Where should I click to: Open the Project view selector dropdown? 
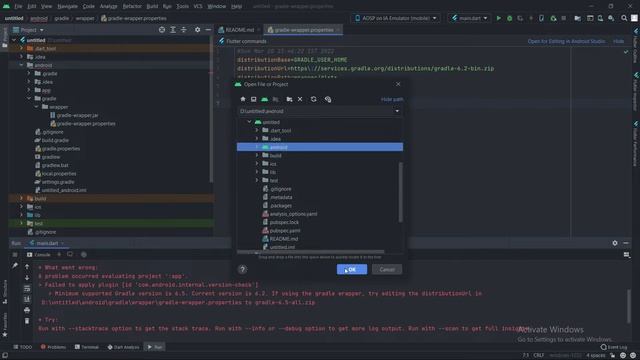pos(28,30)
